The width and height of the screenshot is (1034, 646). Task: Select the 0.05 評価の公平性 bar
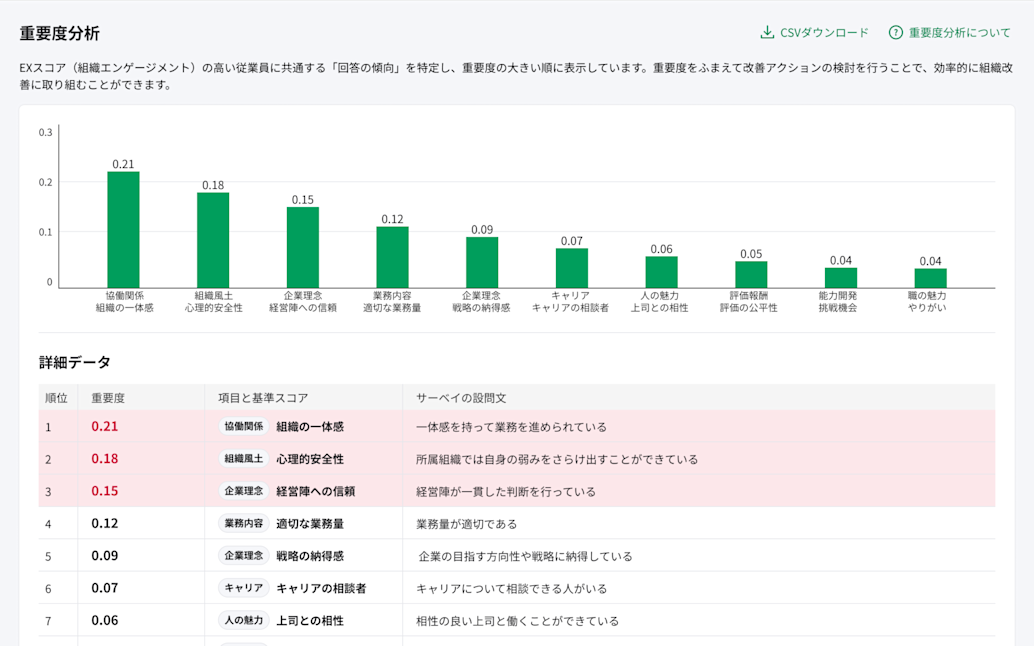751,274
